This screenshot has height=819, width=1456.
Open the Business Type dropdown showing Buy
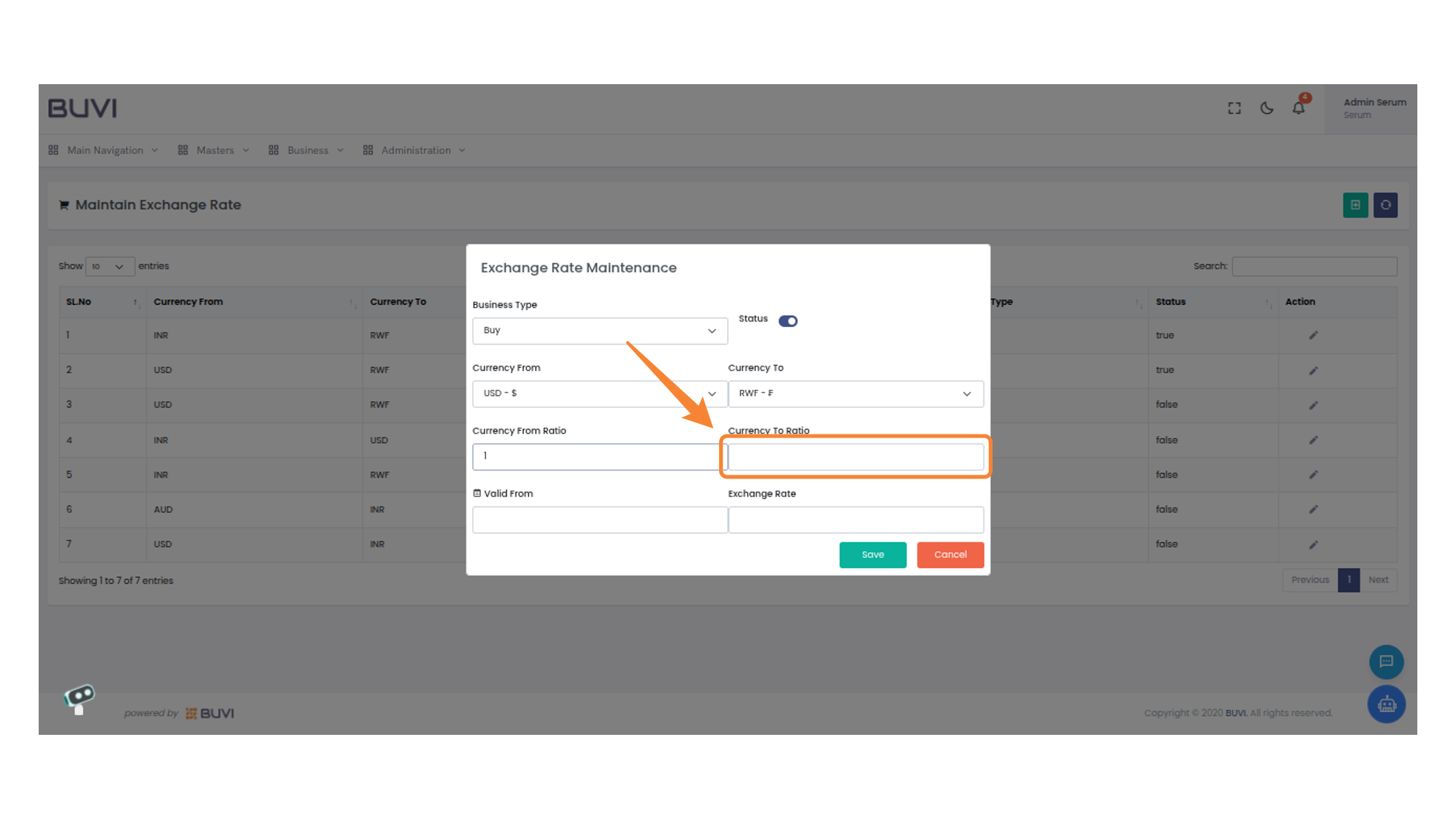pyautogui.click(x=599, y=331)
